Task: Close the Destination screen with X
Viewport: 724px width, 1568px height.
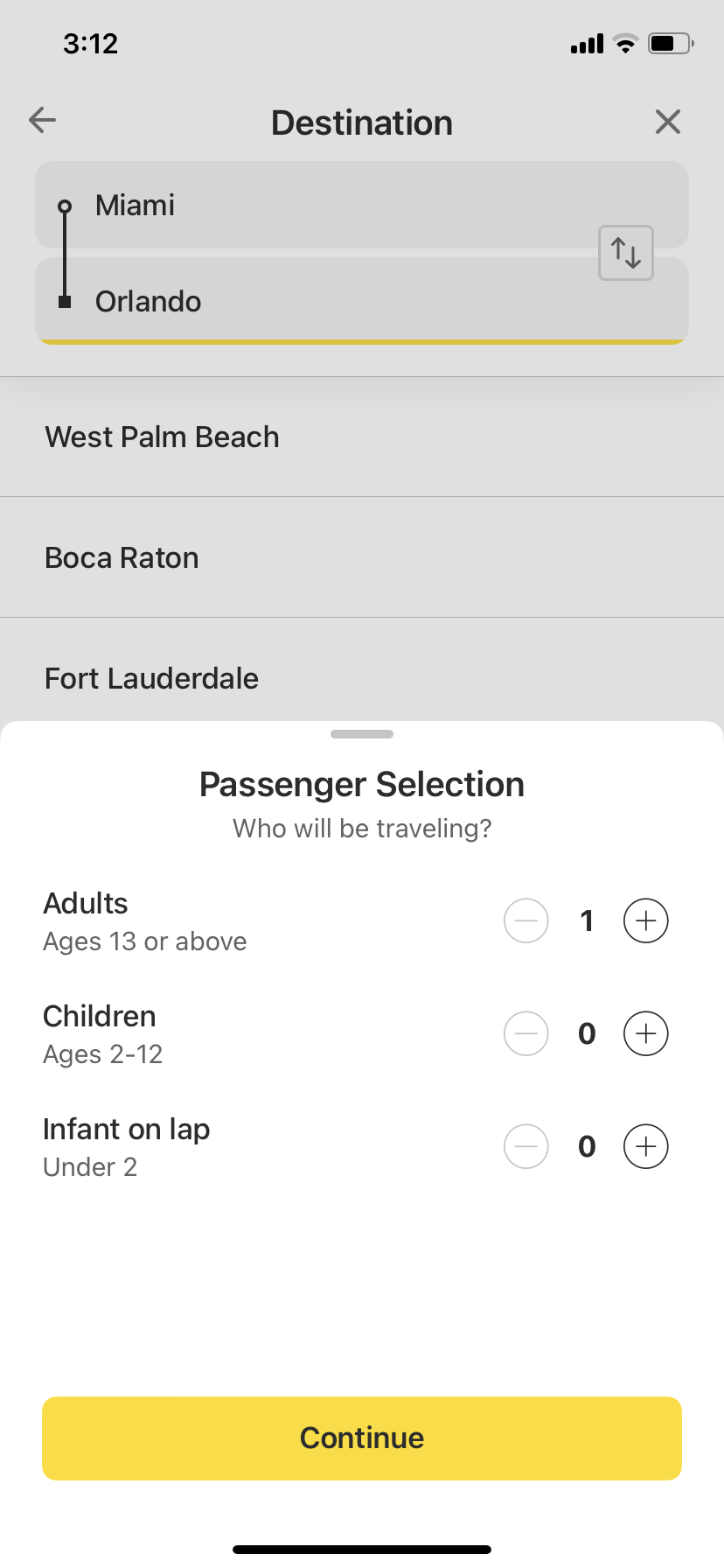Action: pyautogui.click(x=668, y=122)
